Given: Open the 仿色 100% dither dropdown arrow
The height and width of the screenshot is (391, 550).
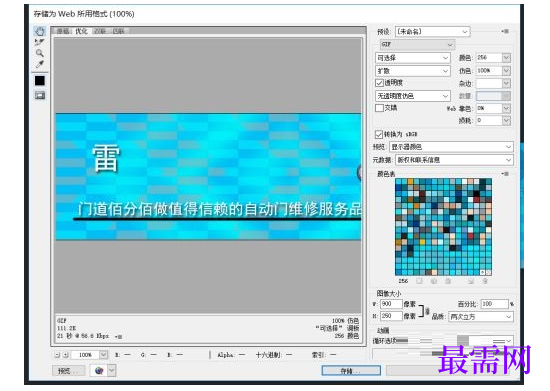Looking at the screenshot, I should [x=506, y=71].
